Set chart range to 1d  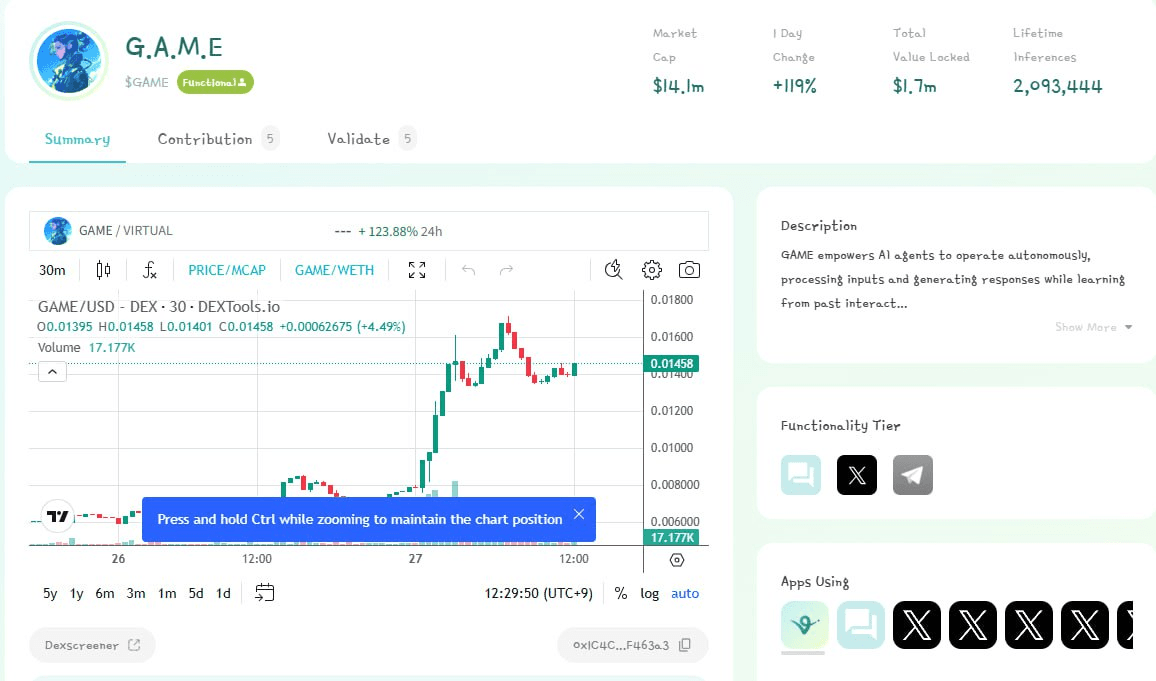click(x=223, y=593)
